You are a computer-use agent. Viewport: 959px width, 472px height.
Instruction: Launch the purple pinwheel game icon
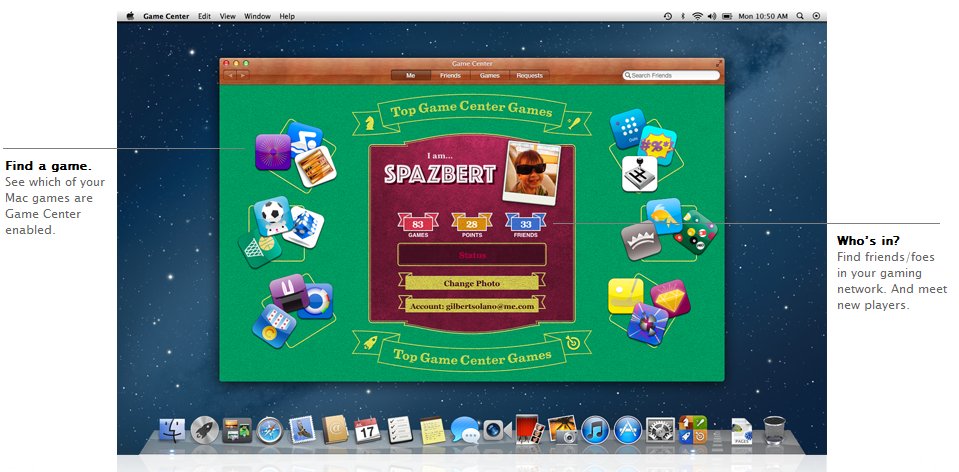pyautogui.click(x=648, y=324)
